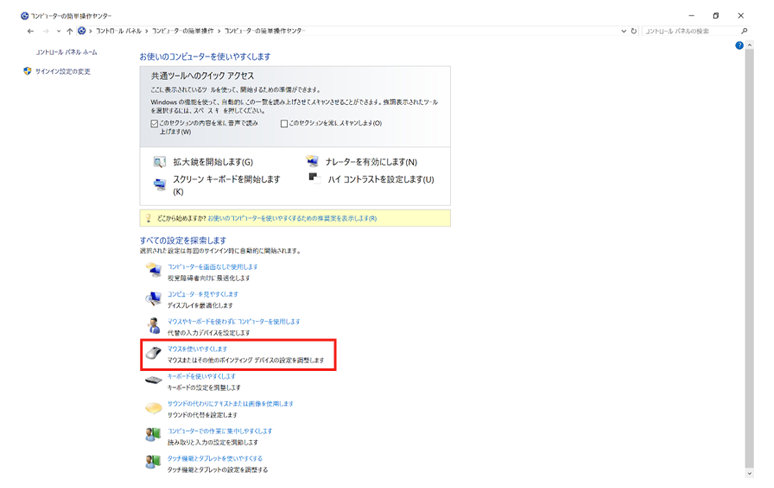Open Help via the blue question icon
This screenshot has height=488, width=774.
[739, 45]
